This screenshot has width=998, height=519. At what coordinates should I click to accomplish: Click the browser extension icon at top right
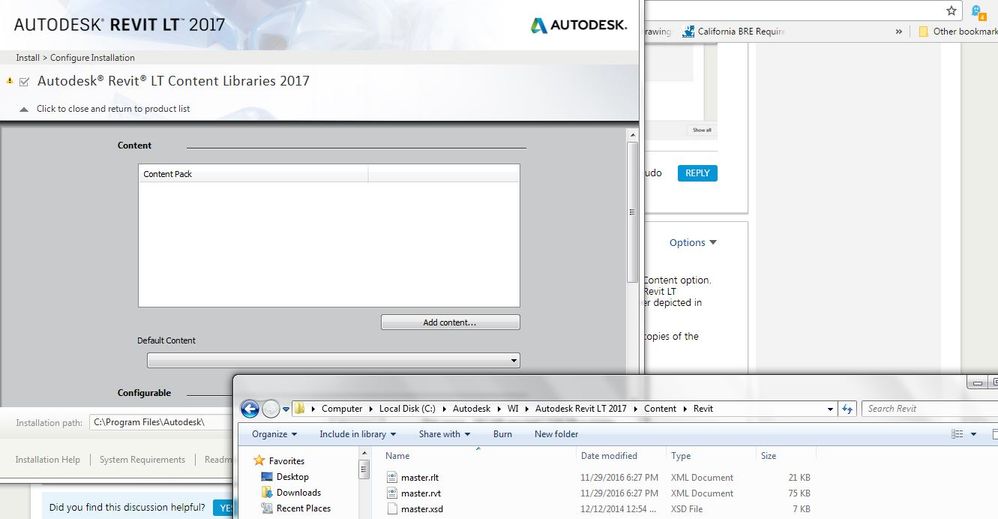(x=979, y=11)
